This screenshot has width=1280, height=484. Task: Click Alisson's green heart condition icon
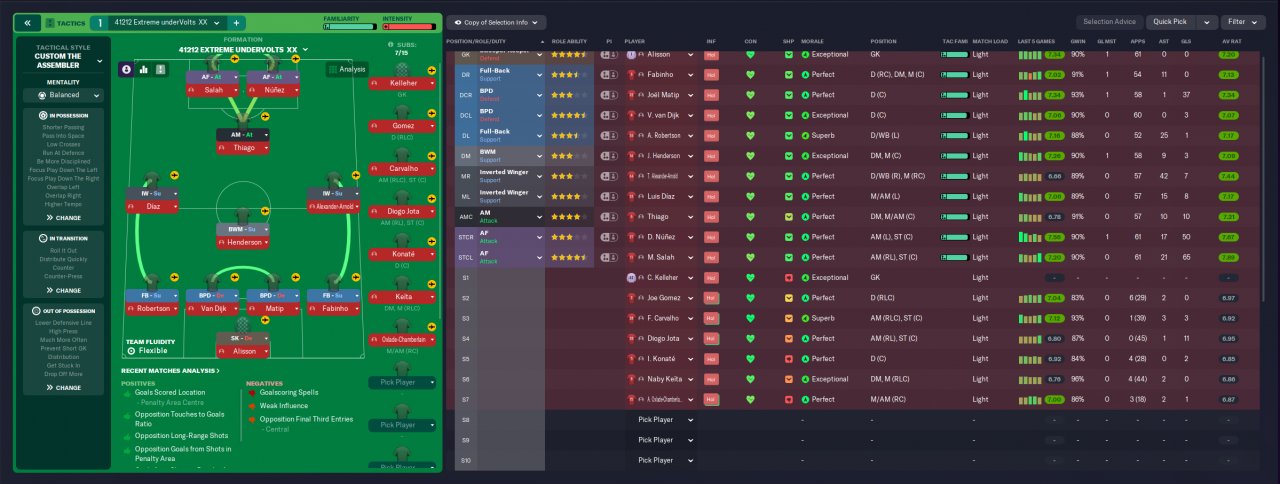tap(751, 54)
